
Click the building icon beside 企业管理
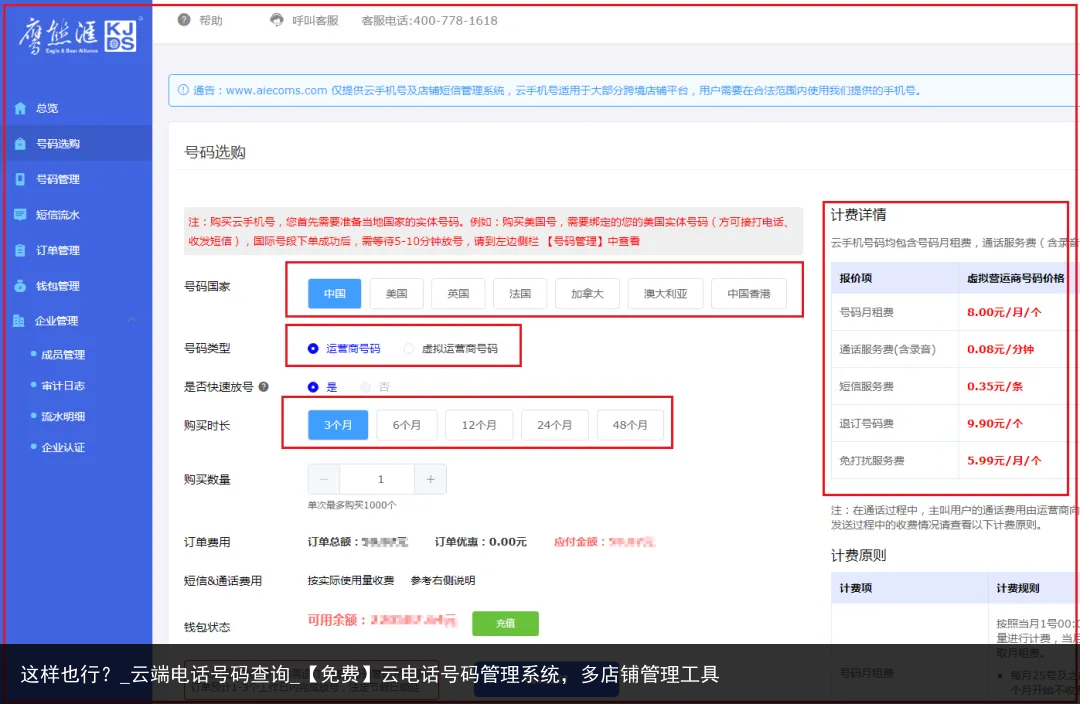tap(19, 320)
